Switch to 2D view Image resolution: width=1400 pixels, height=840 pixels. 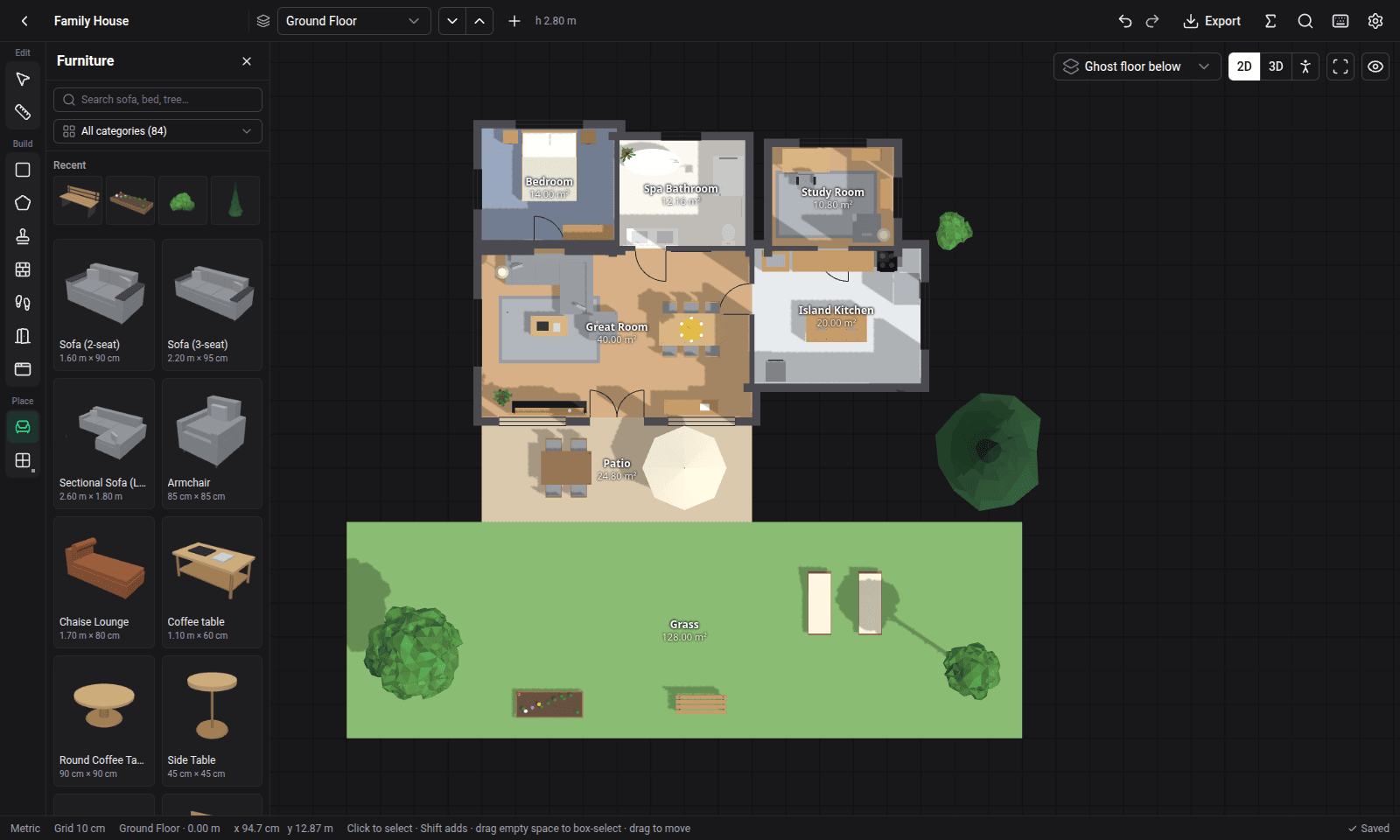click(1244, 66)
